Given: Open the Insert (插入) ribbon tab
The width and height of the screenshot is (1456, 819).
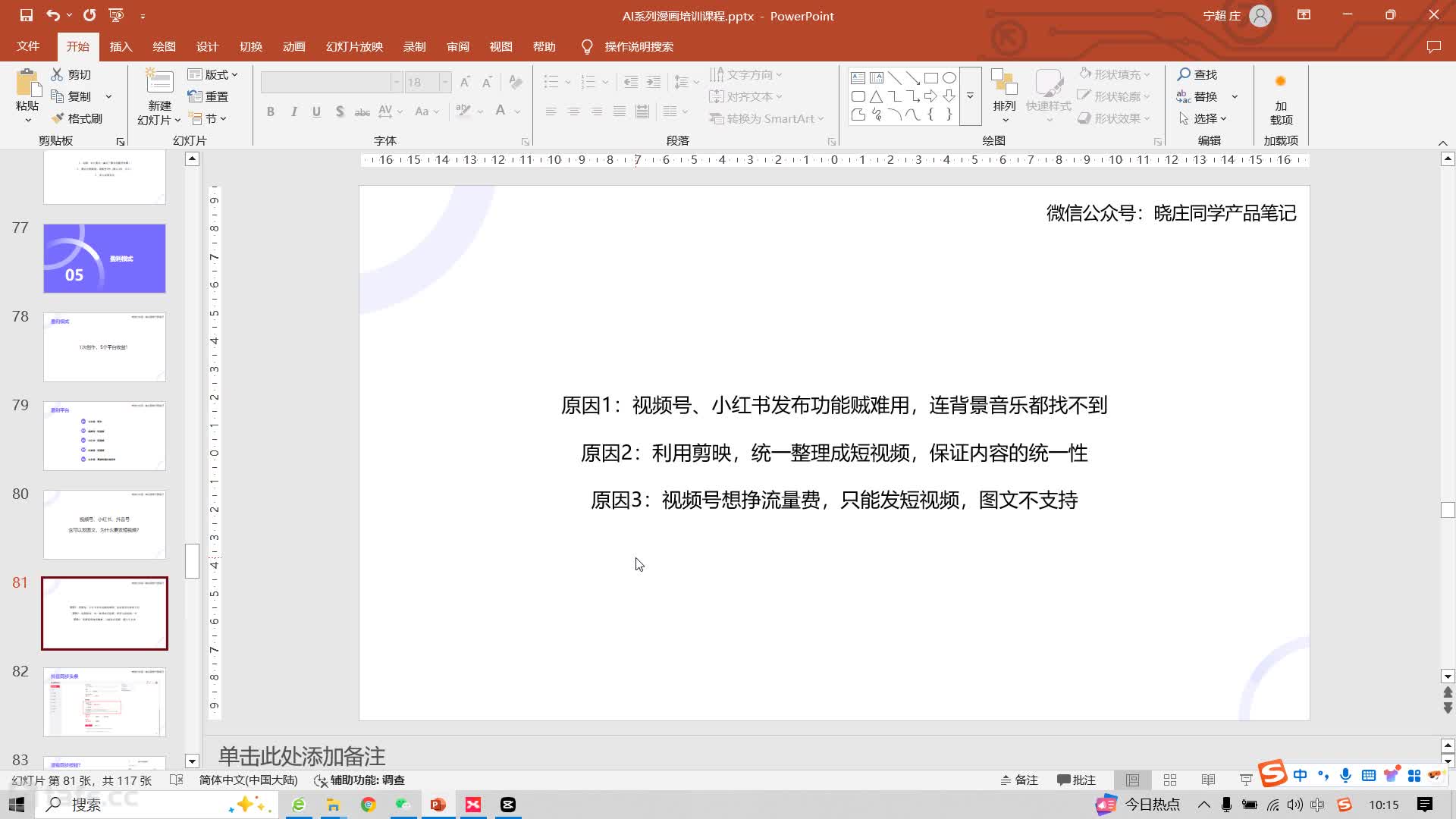Looking at the screenshot, I should pyautogui.click(x=121, y=46).
